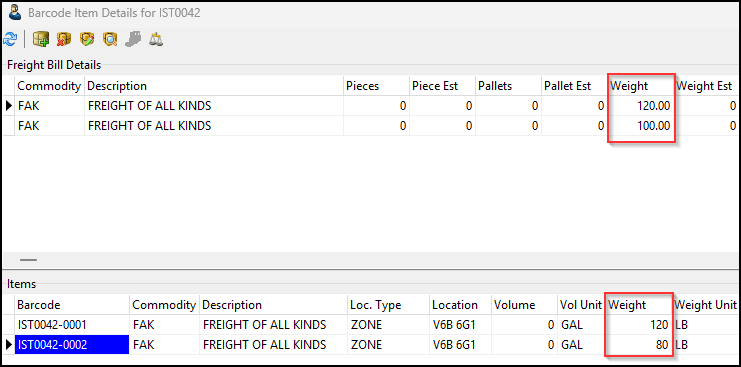This screenshot has width=741, height=367.
Task: Click the Pallet Est column header
Action: pos(574,86)
